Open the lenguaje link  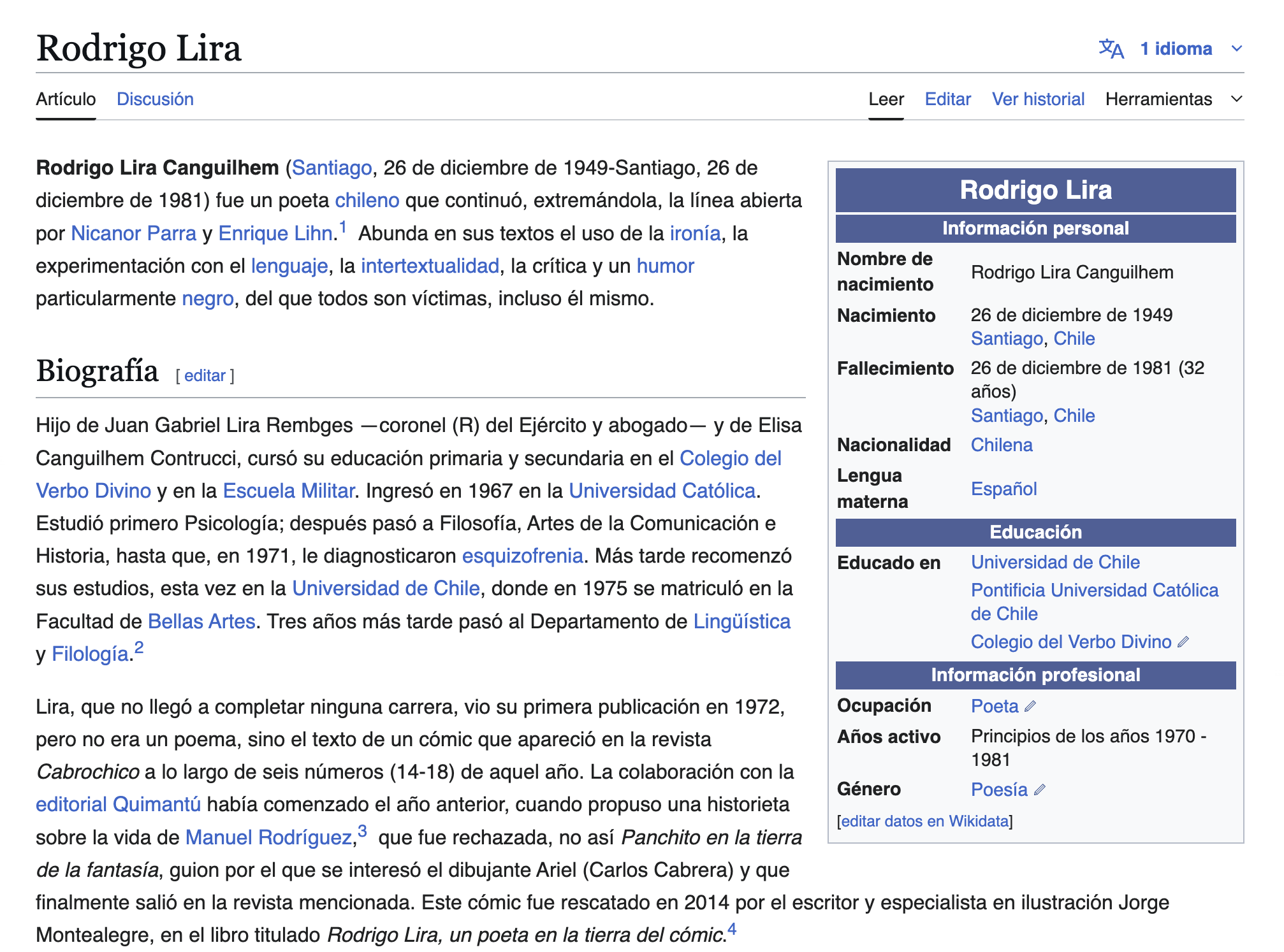289,266
